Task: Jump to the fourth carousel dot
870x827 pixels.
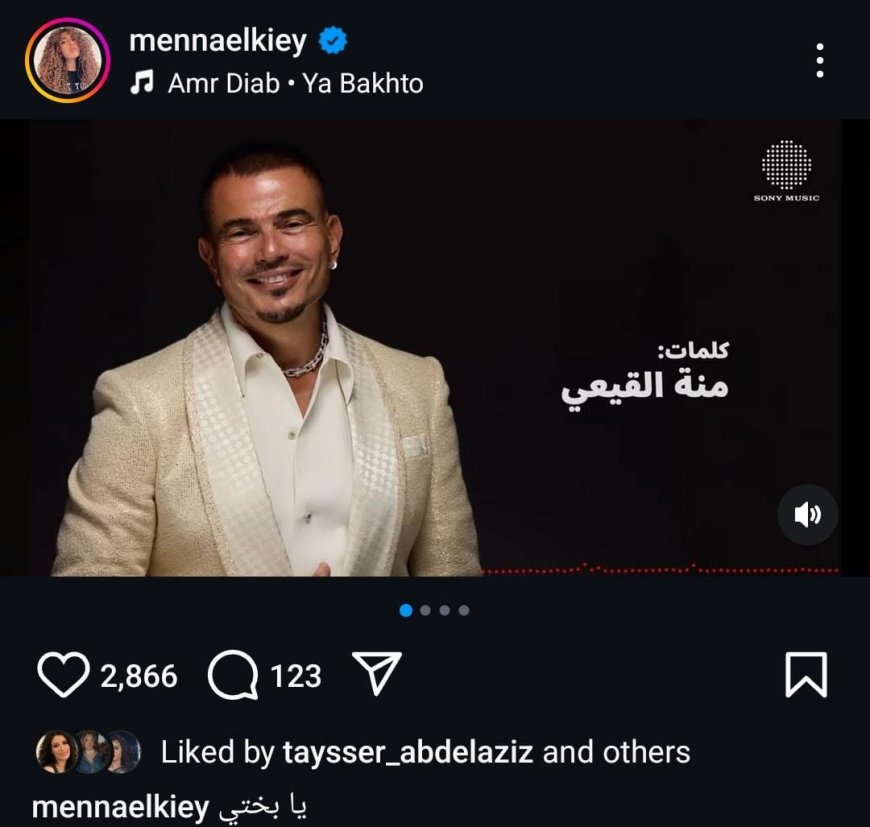Action: 464,610
